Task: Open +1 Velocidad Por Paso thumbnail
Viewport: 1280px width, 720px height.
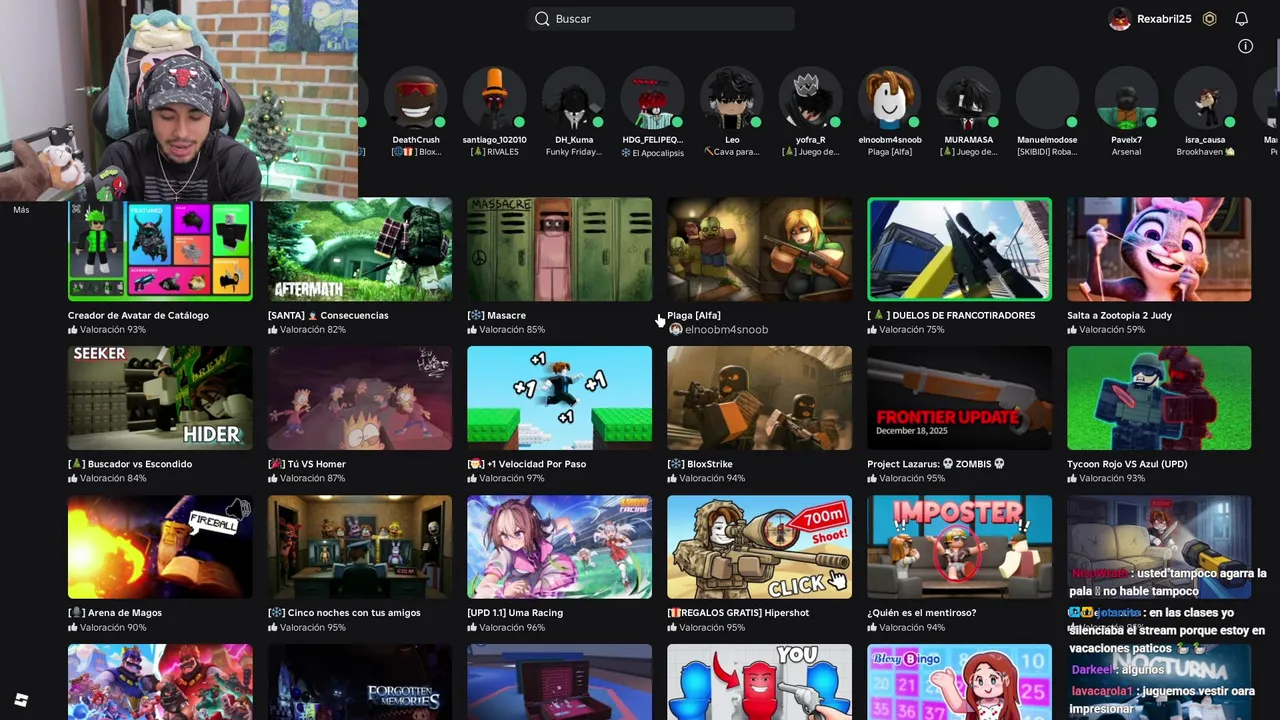Action: (560, 398)
